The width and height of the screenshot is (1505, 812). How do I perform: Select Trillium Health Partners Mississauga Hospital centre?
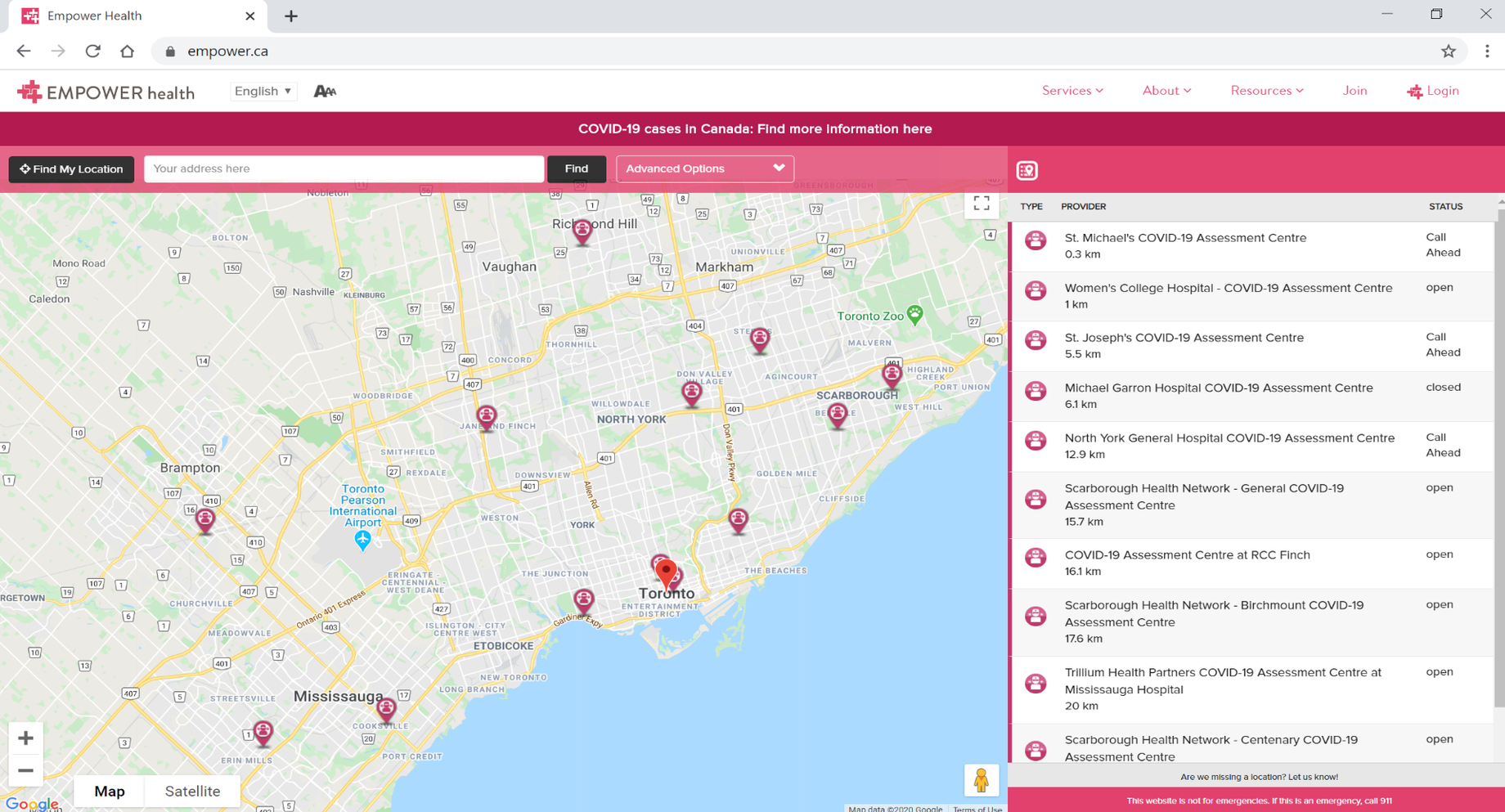pos(1254,689)
